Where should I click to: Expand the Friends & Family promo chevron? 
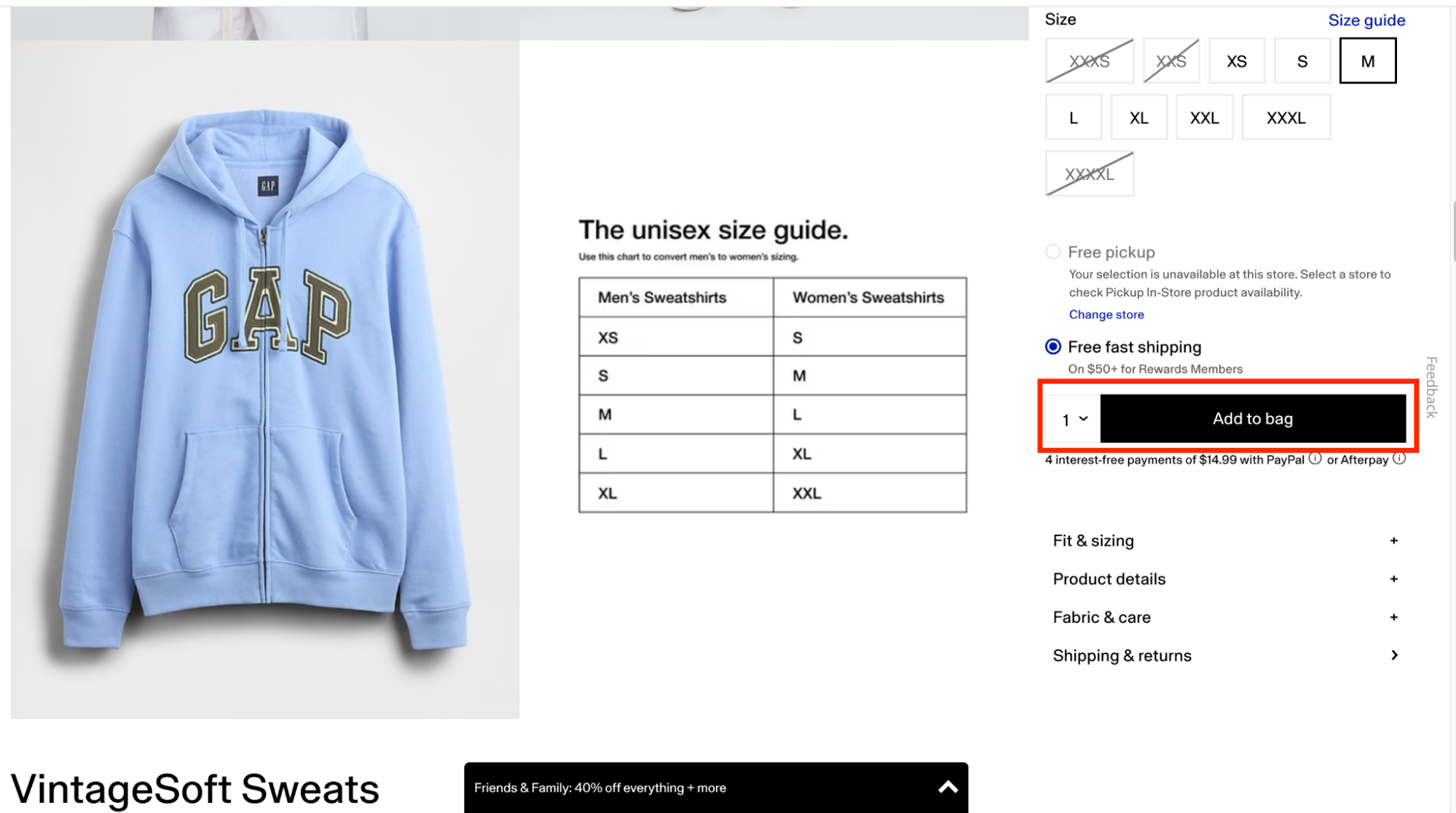[948, 788]
